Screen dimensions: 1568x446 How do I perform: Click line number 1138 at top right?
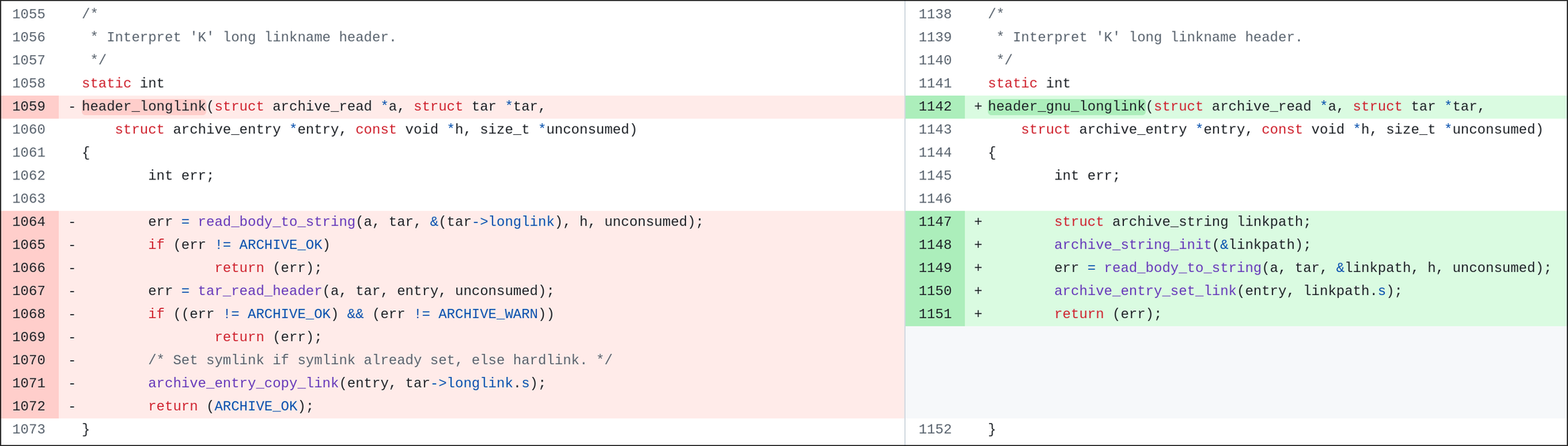[x=935, y=14]
